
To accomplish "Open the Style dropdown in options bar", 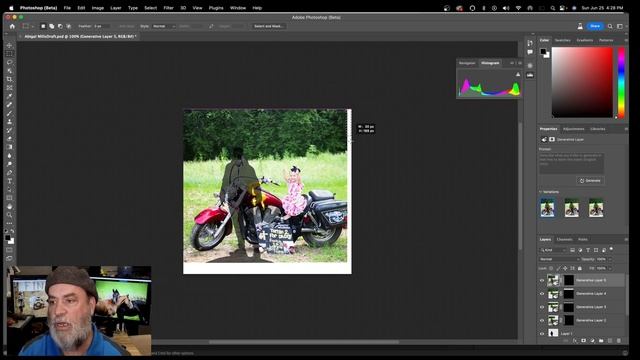I will [x=164, y=26].
